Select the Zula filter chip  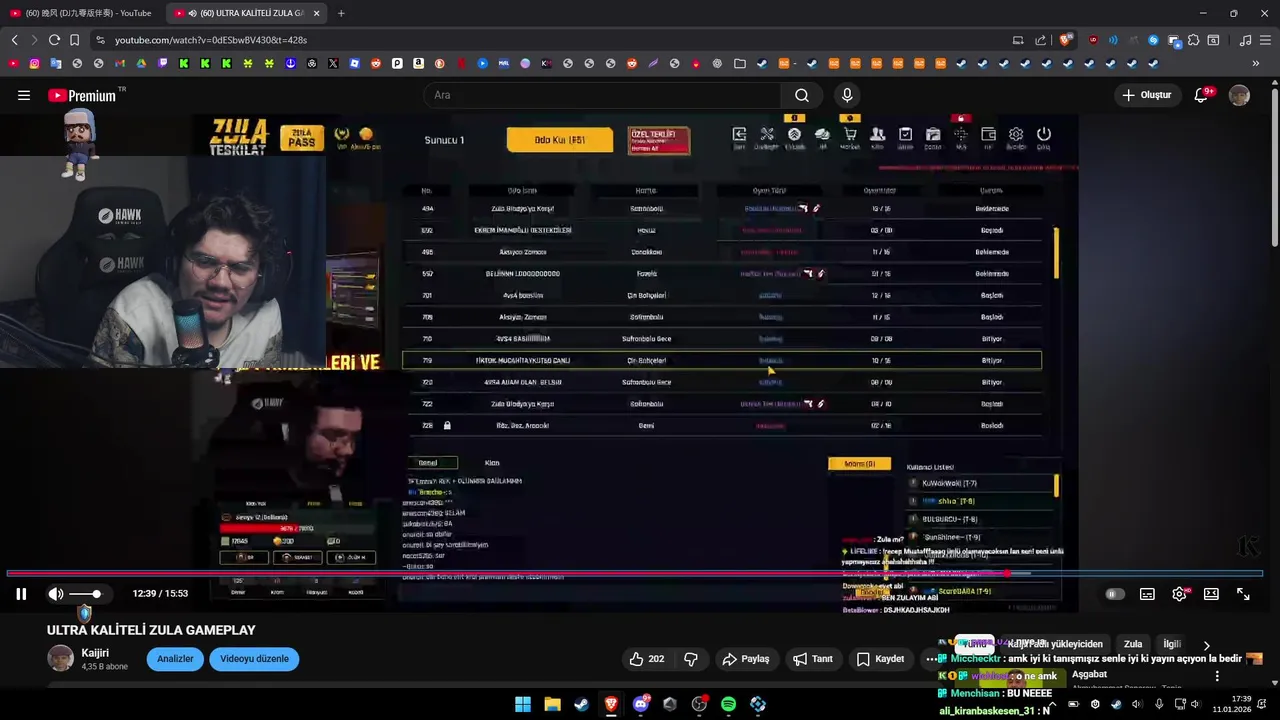click(1133, 644)
